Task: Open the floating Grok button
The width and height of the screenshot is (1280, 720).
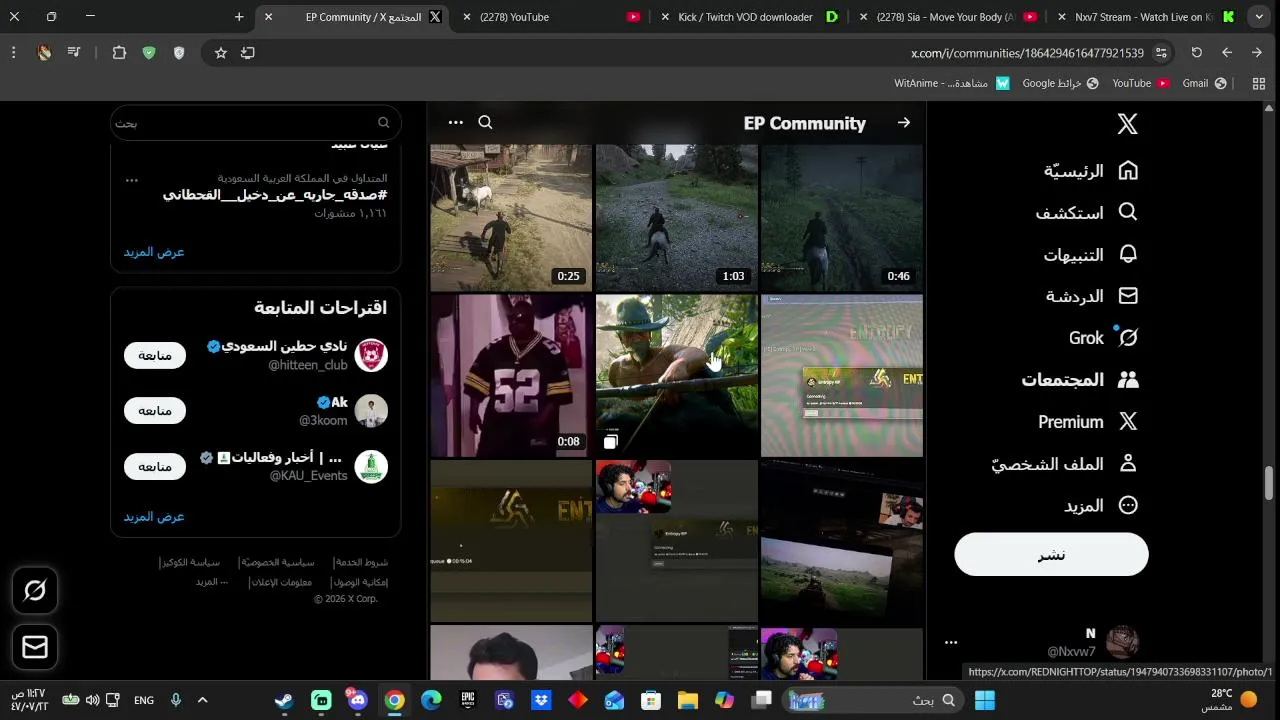Action: point(35,591)
